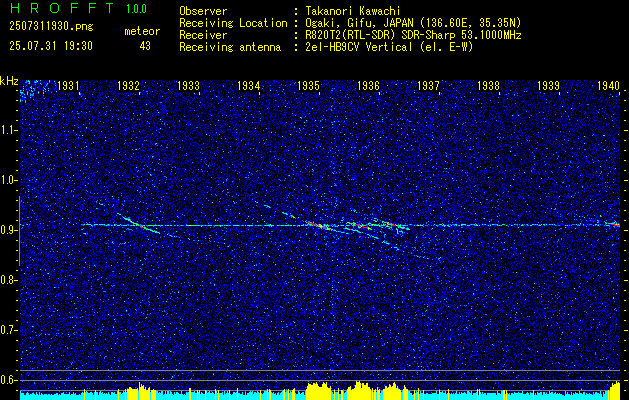
Task: Click the Receiving antenna label
Action: 230,47
